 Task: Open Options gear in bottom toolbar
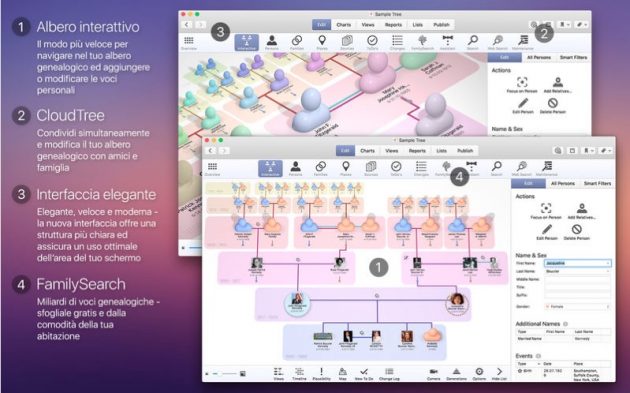pyautogui.click(x=479, y=373)
